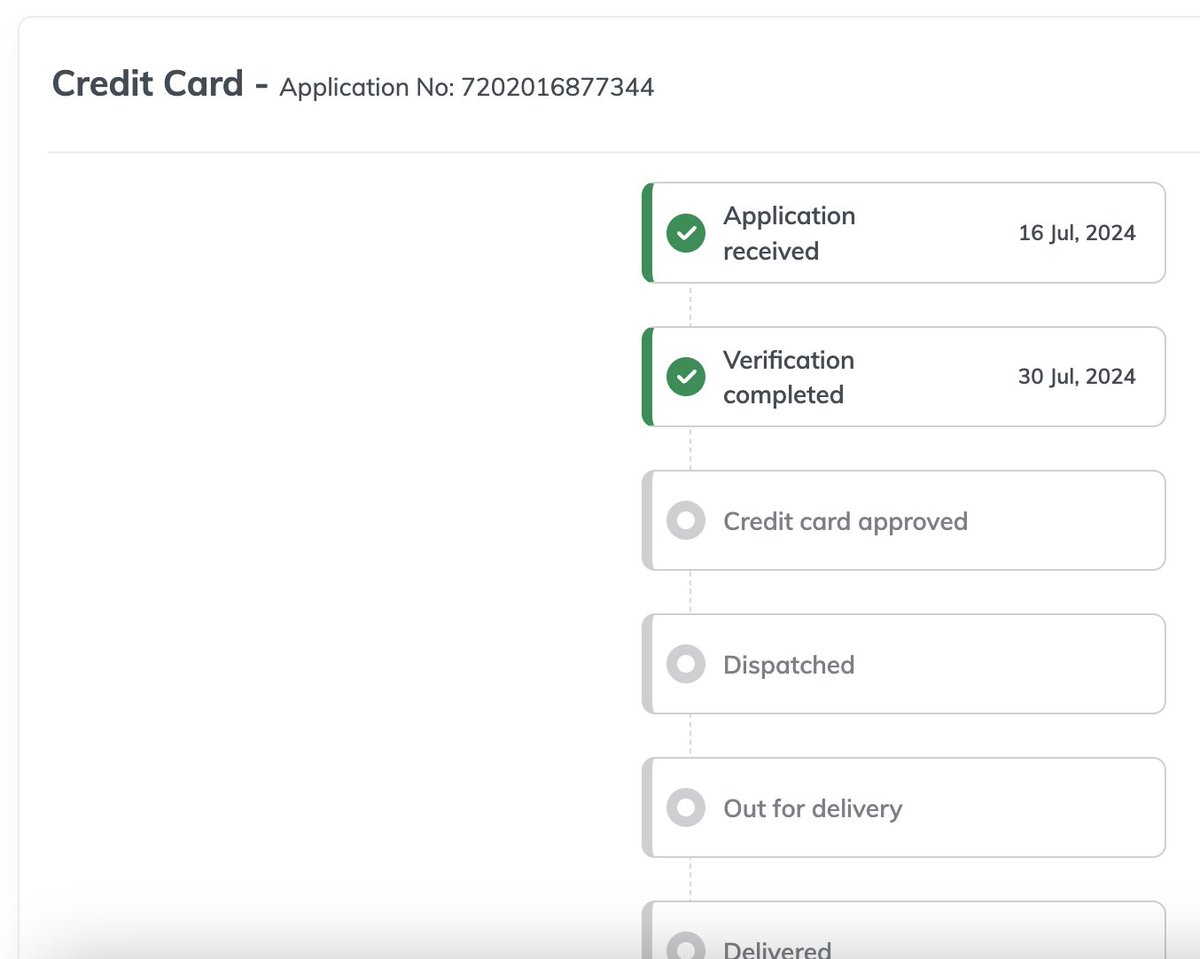Click the Application No 7202016877344 text
The image size is (1200, 959).
pyautogui.click(x=465, y=88)
